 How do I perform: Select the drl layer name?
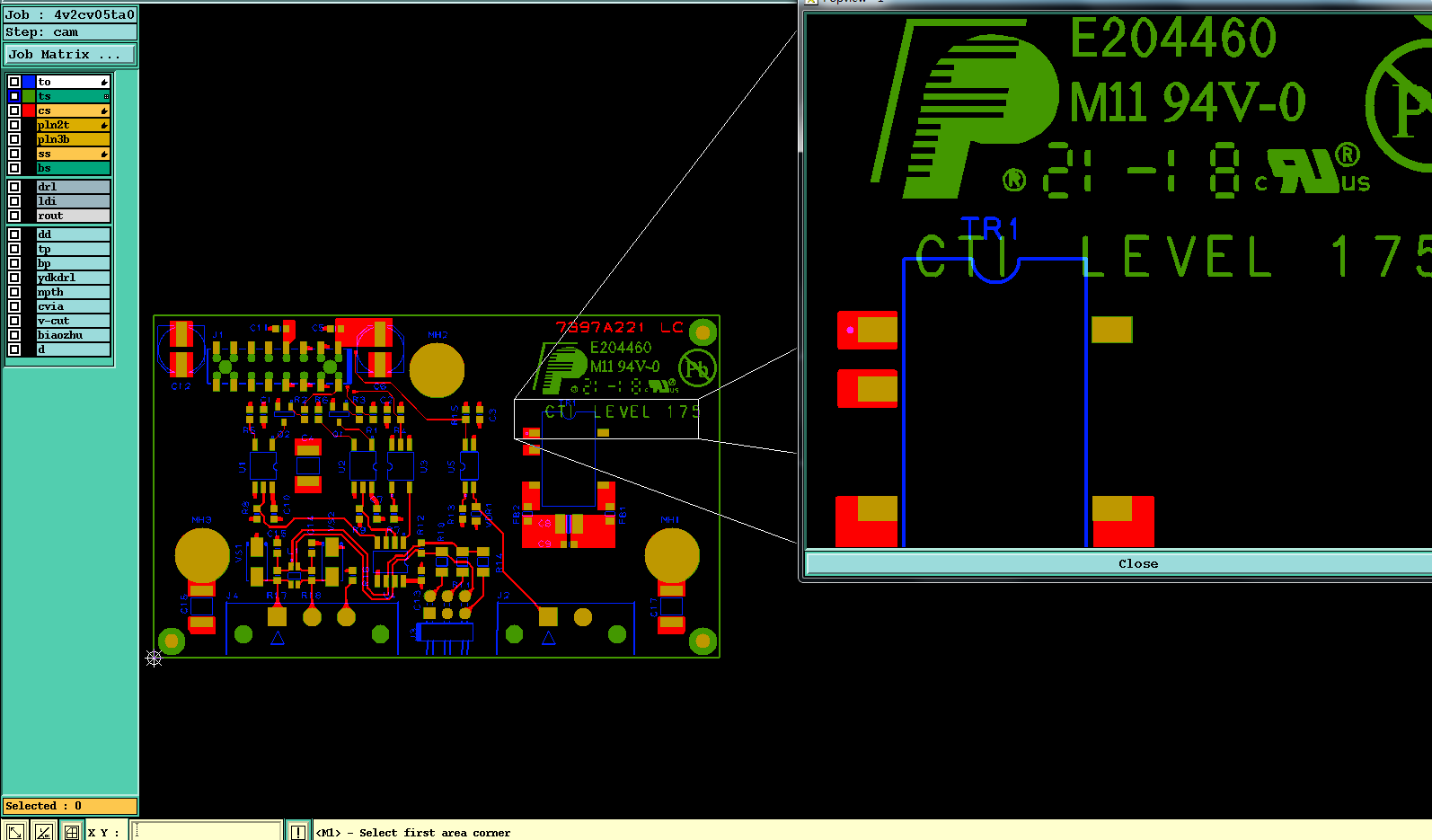pos(73,187)
